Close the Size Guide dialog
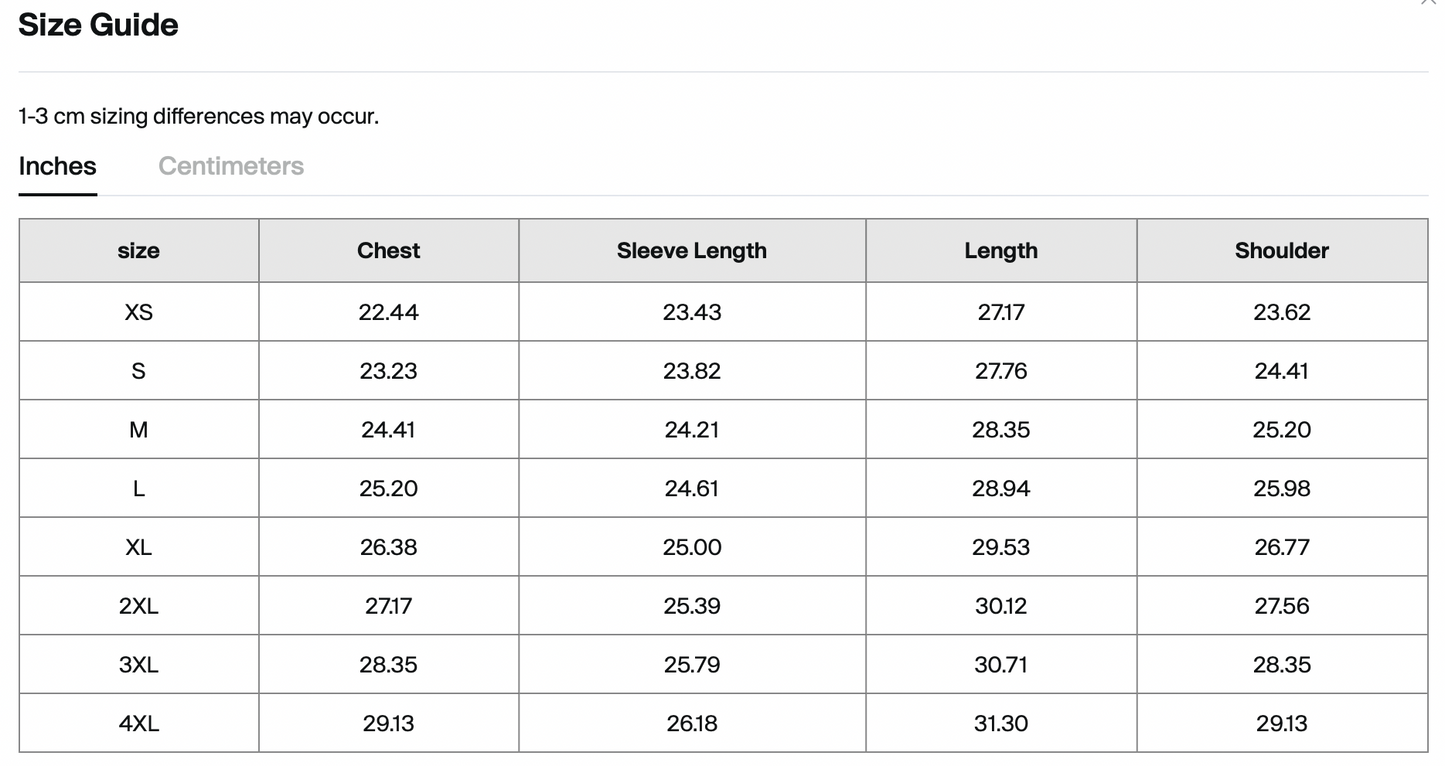1445x766 pixels. pyautogui.click(x=1429, y=3)
